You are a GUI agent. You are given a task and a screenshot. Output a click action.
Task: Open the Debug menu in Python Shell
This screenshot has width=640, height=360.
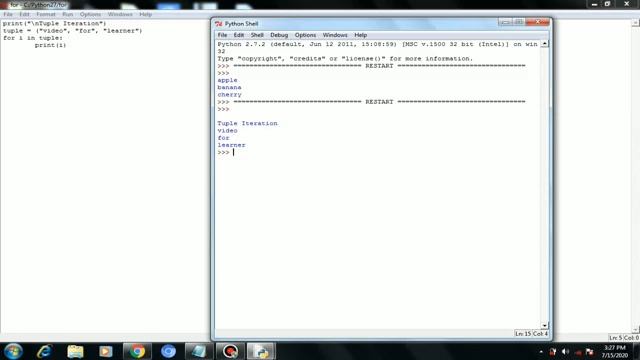[x=279, y=35]
